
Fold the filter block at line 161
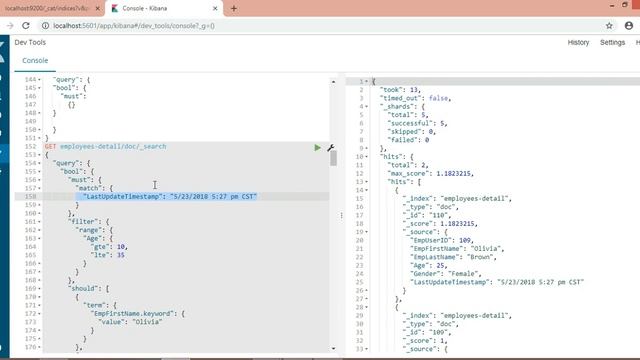pyautogui.click(x=39, y=222)
